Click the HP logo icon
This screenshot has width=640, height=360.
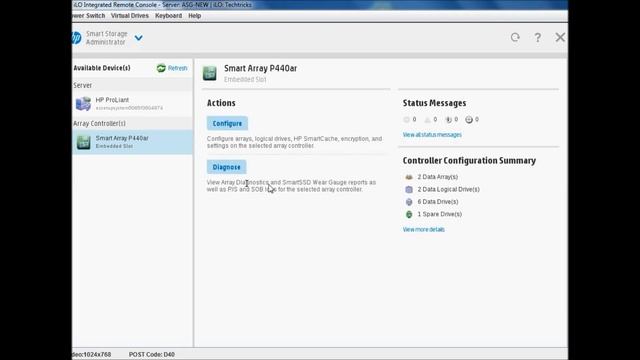tap(76, 38)
